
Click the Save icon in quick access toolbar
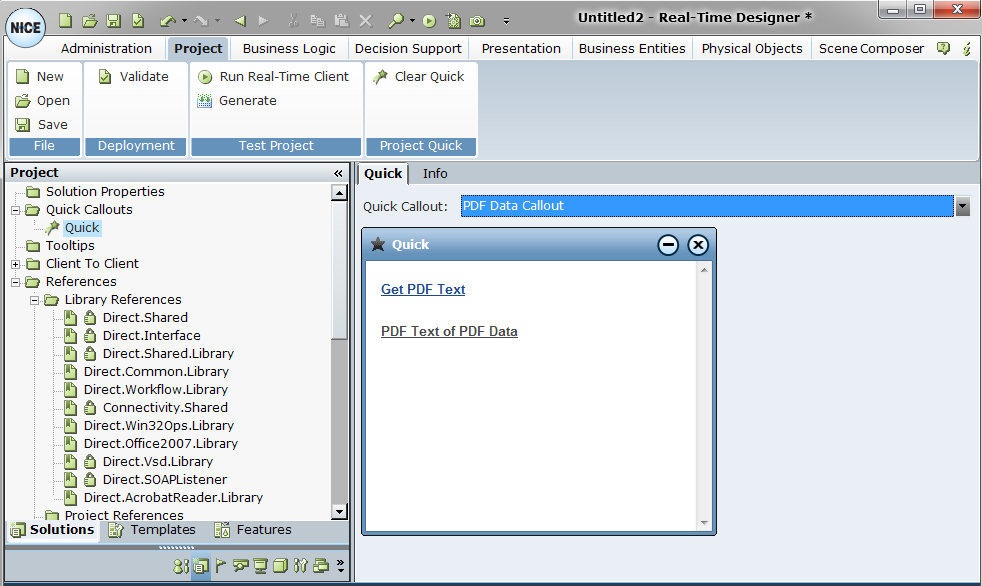tap(114, 20)
